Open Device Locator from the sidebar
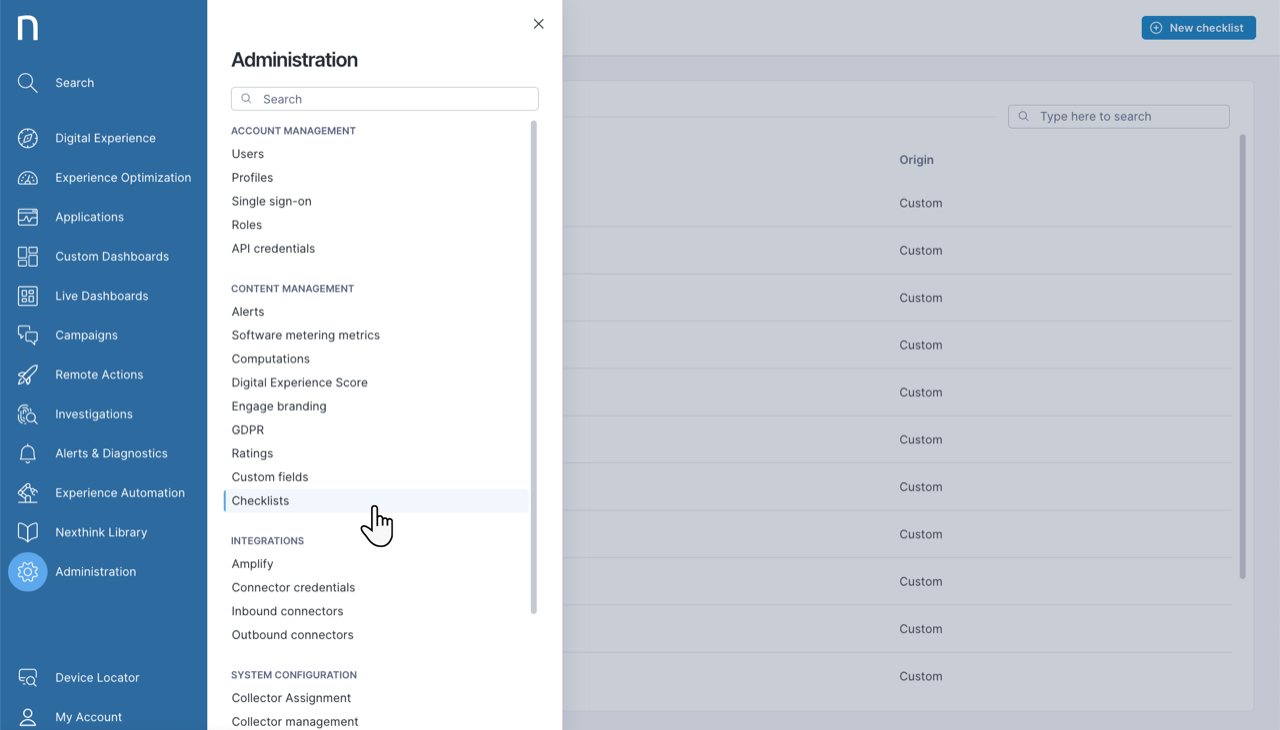Image resolution: width=1280 pixels, height=730 pixels. [x=27, y=677]
